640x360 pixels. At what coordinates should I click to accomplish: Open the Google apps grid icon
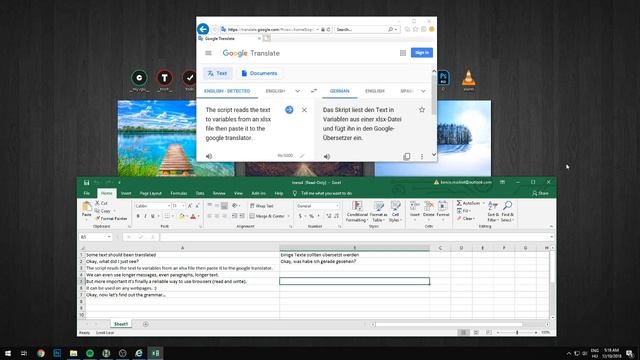[403, 53]
